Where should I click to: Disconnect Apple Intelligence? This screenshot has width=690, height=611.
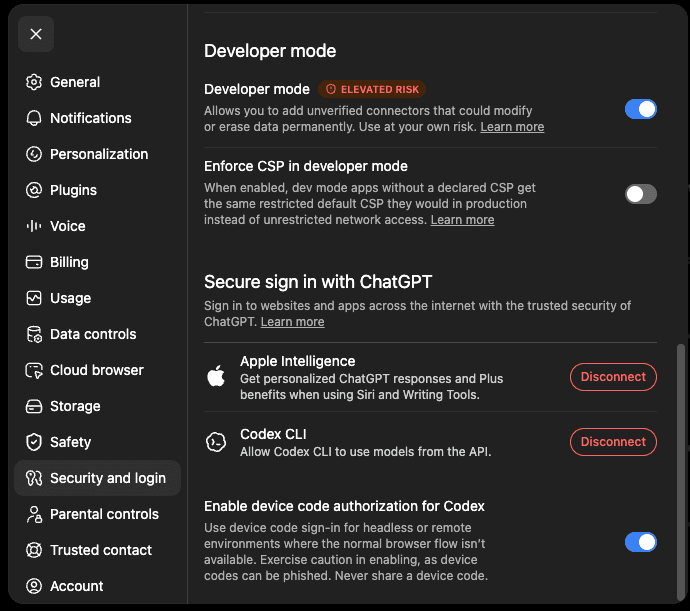tap(613, 377)
